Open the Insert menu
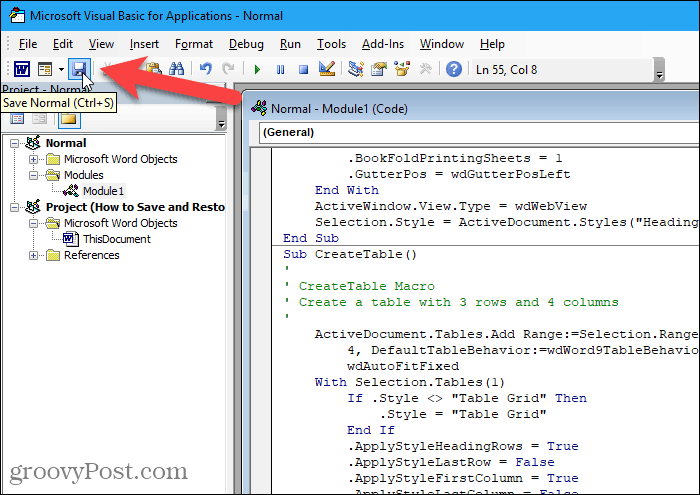700x495 pixels. pos(144,44)
